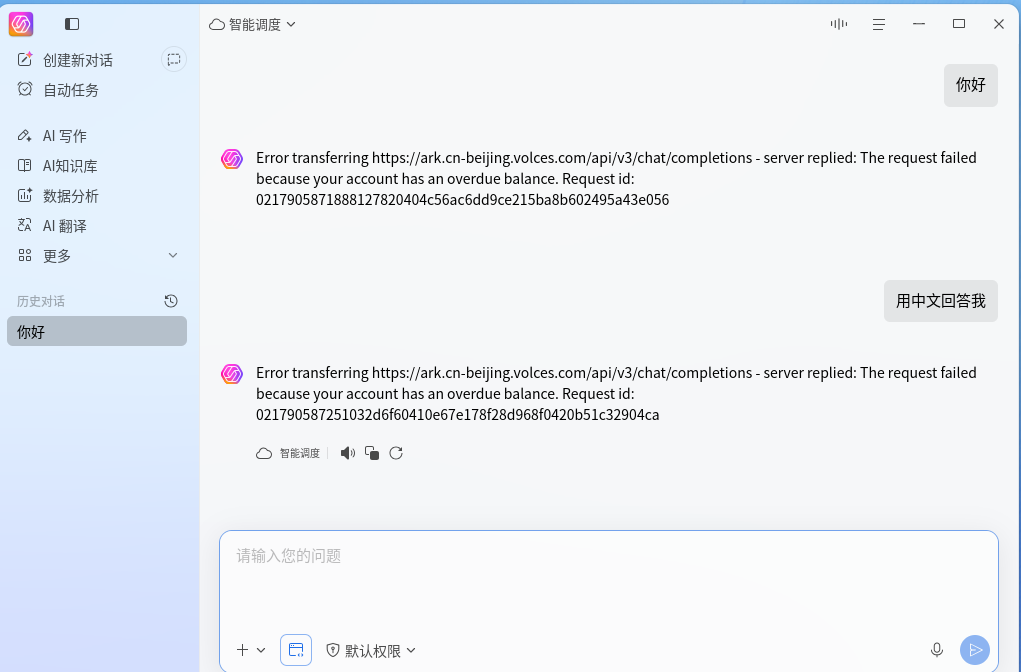Click the 你好 user message bubble
This screenshot has height=672, width=1021.
click(971, 85)
